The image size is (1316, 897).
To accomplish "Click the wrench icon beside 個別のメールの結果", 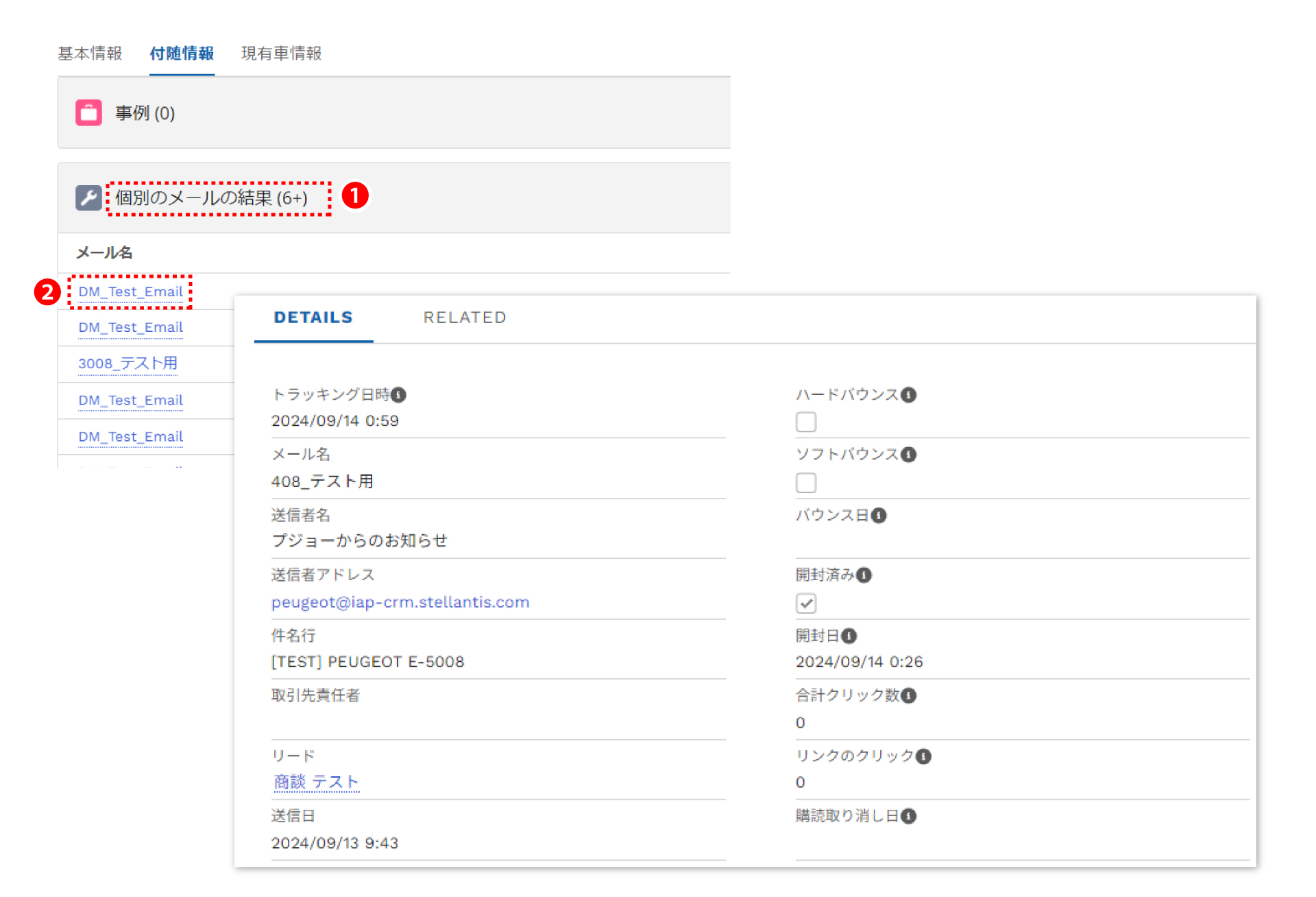I will tap(88, 198).
